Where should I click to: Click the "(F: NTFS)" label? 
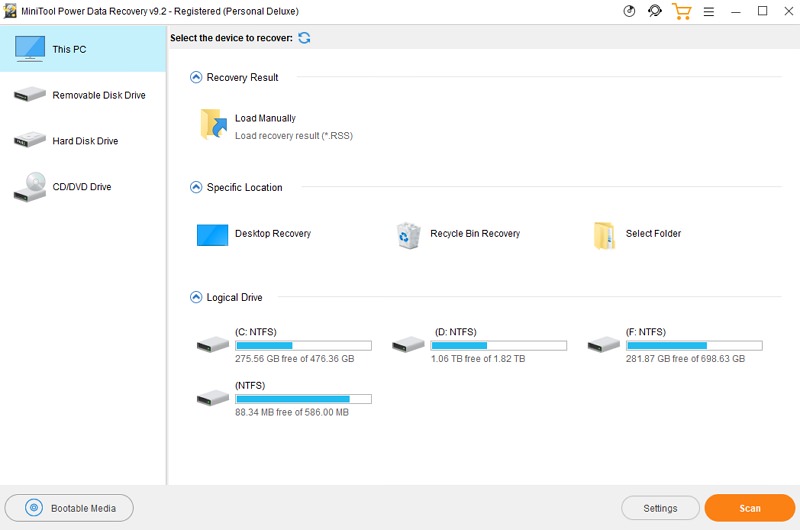[x=645, y=332]
